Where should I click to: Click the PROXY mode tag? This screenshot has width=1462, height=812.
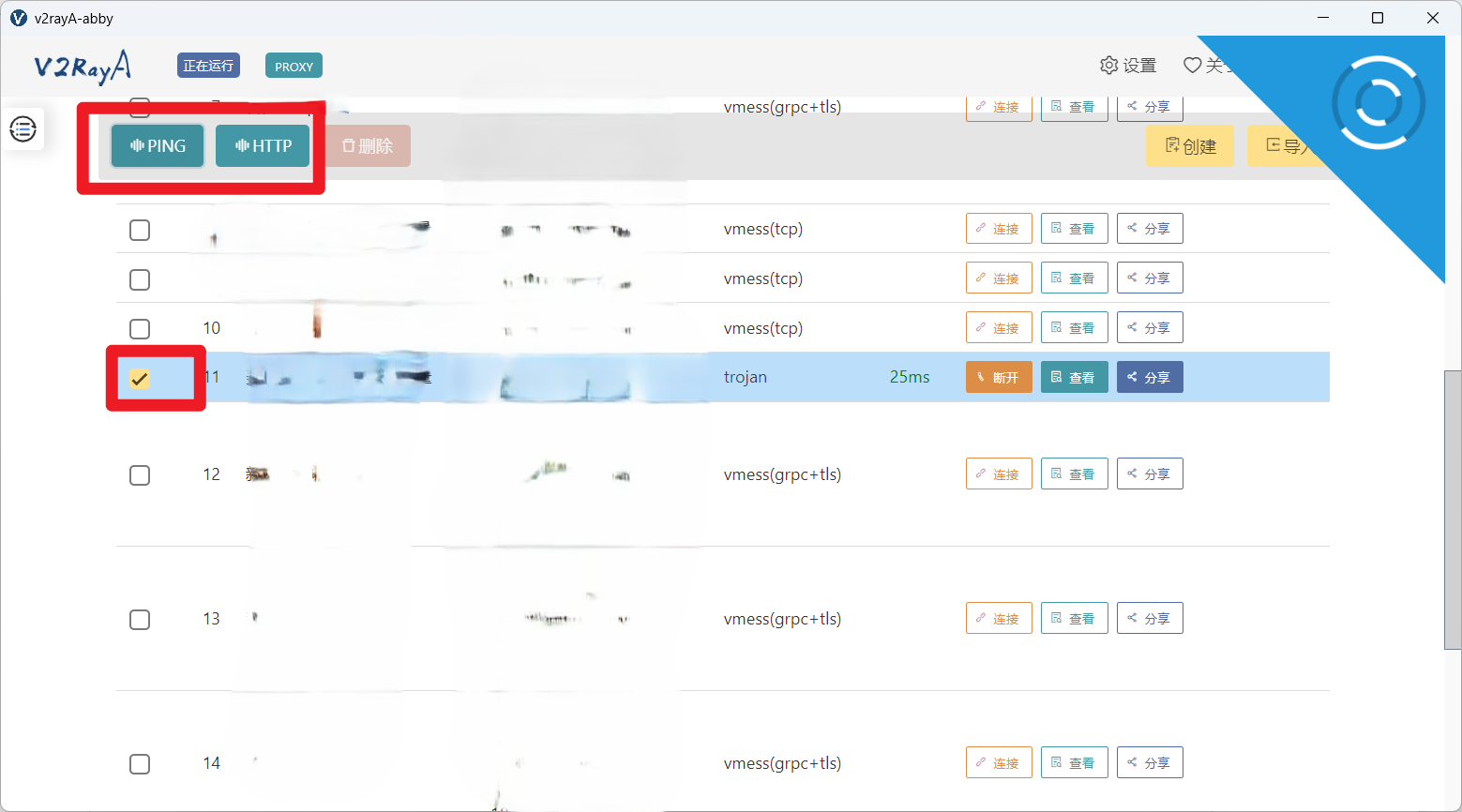(294, 66)
